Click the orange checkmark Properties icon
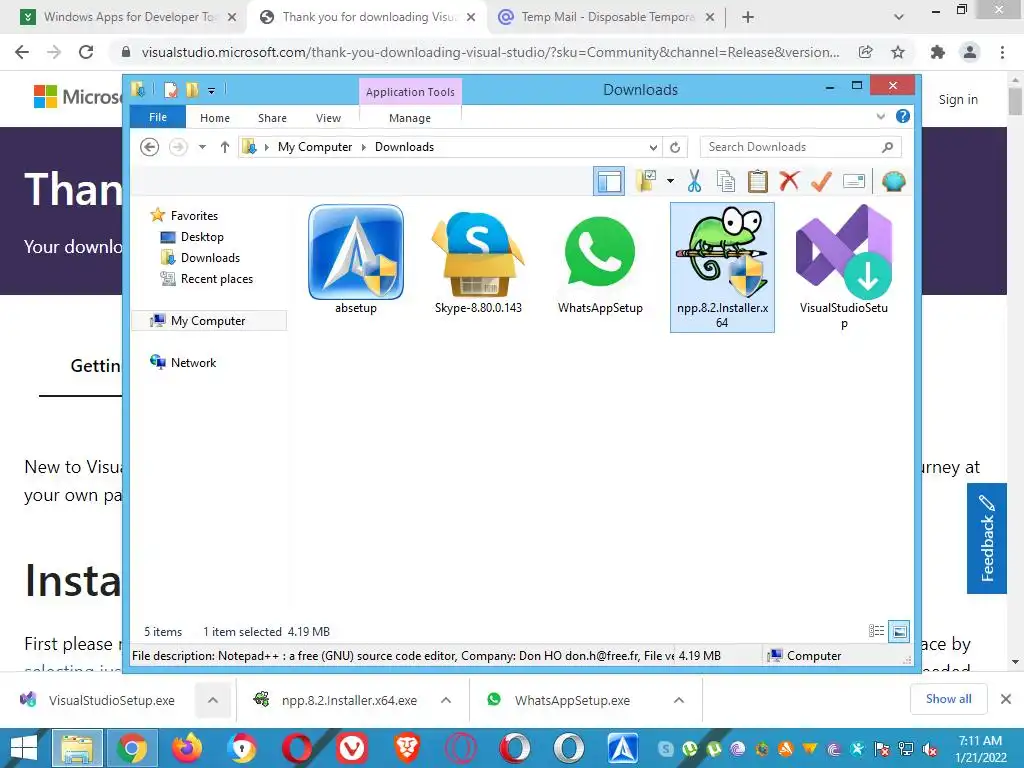The image size is (1024, 768). coord(821,181)
